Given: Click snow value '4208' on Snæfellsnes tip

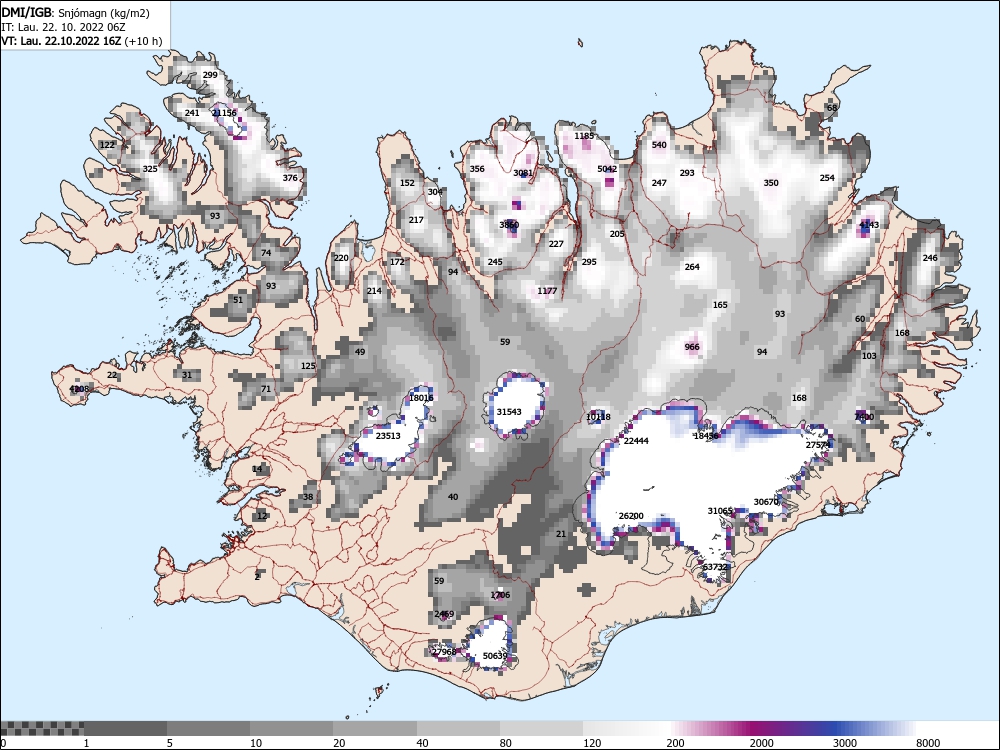Looking at the screenshot, I should 79,389.
